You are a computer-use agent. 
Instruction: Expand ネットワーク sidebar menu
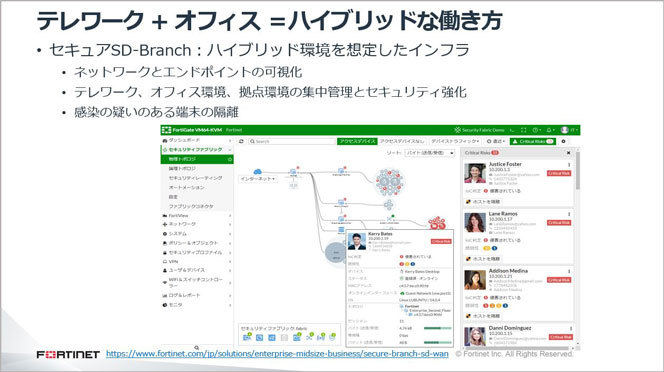point(197,224)
